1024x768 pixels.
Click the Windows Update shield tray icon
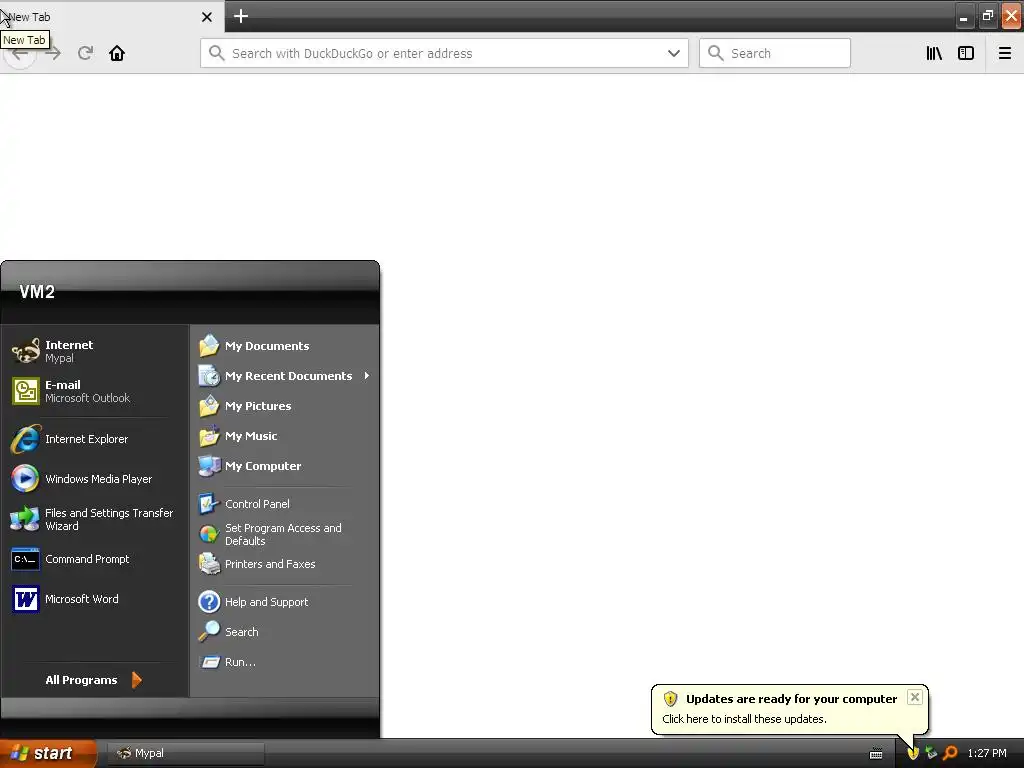(914, 753)
